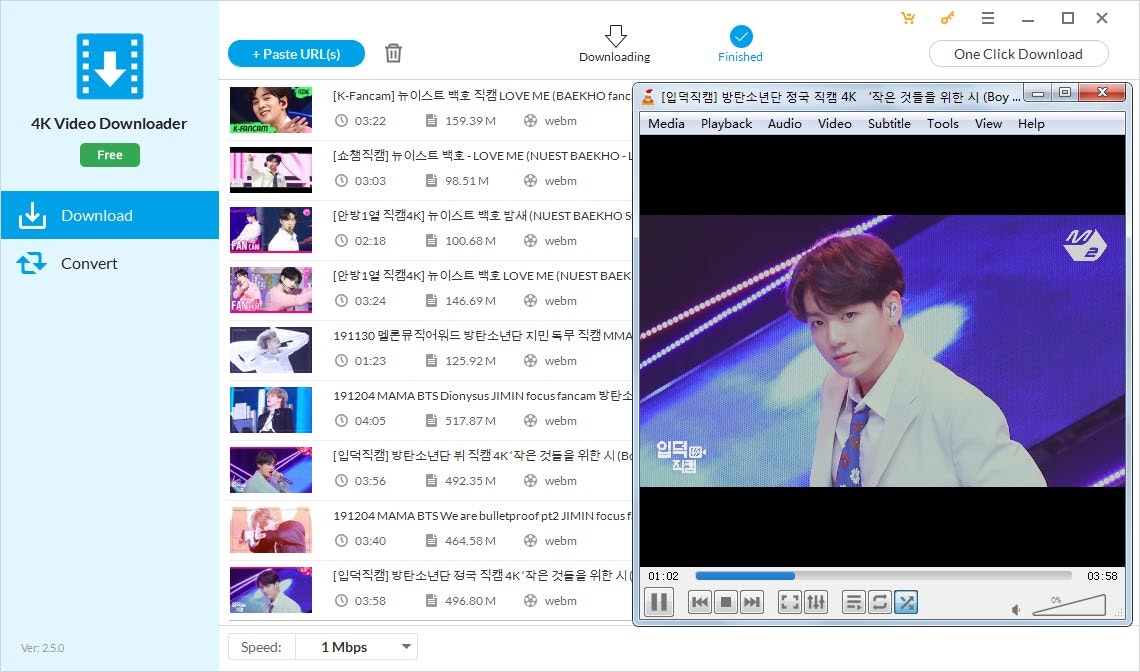This screenshot has width=1140, height=672.
Task: Click the 4K Video Downloader logo
Action: tap(110, 66)
